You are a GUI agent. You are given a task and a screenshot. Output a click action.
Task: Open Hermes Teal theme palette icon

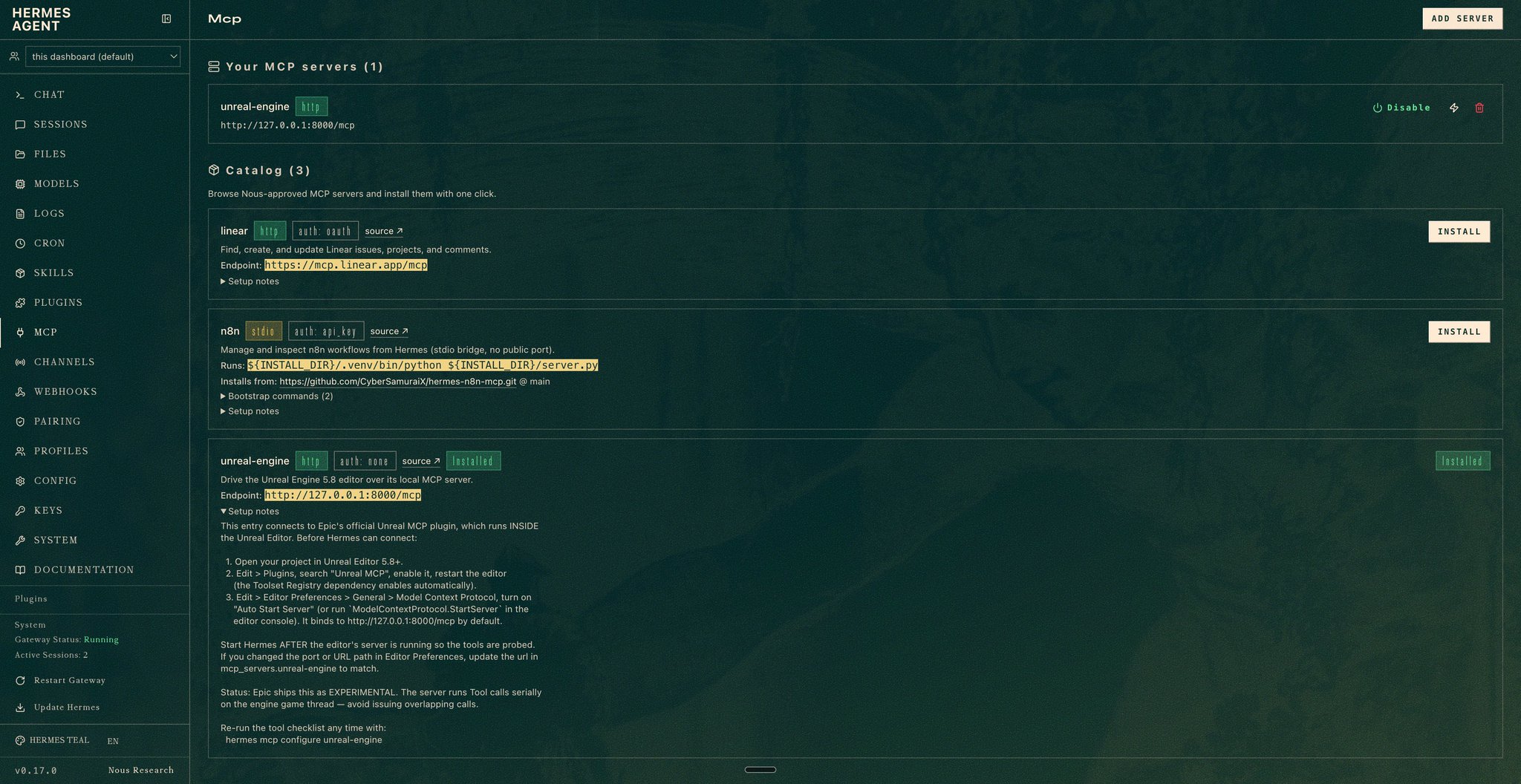(20, 740)
